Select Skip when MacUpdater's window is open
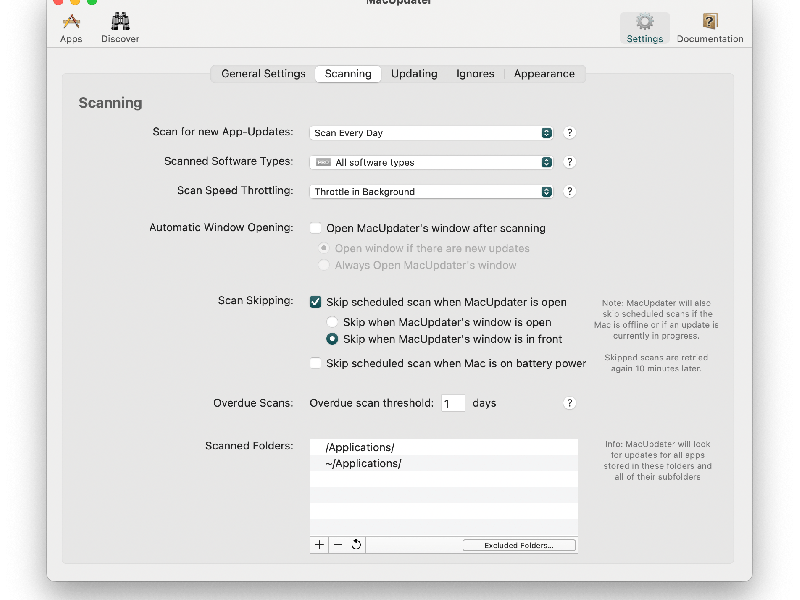The width and height of the screenshot is (800, 600). pos(332,322)
